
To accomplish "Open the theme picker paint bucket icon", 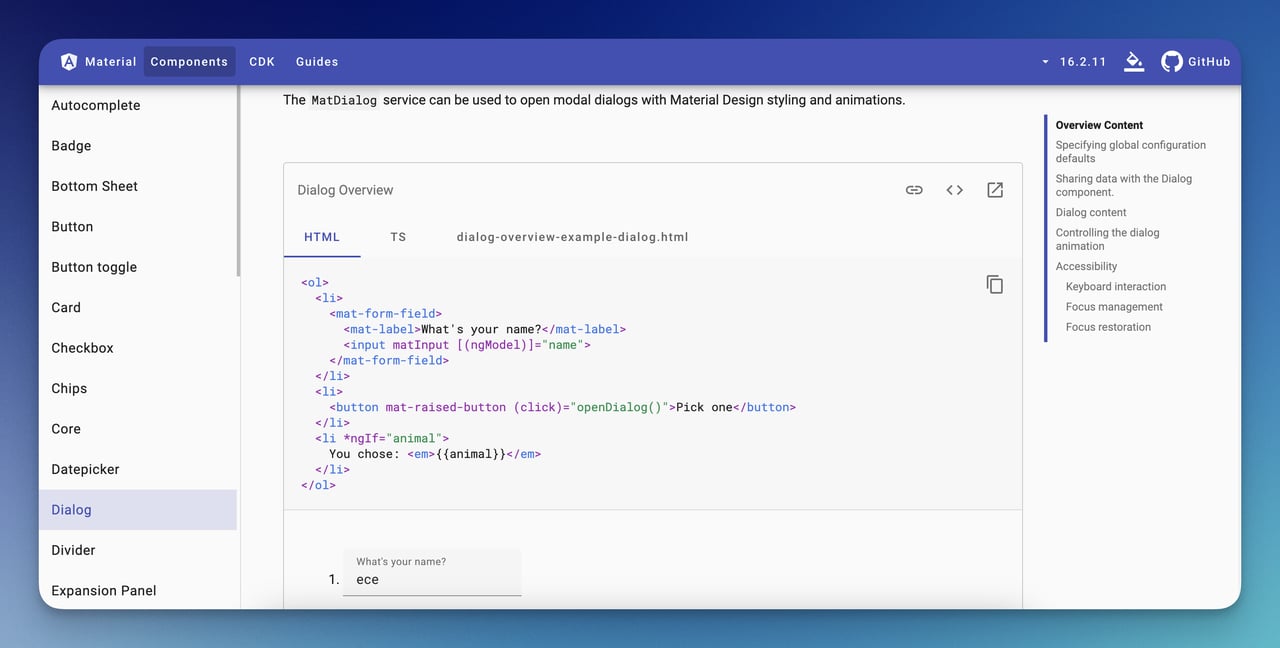I will click(1133, 61).
